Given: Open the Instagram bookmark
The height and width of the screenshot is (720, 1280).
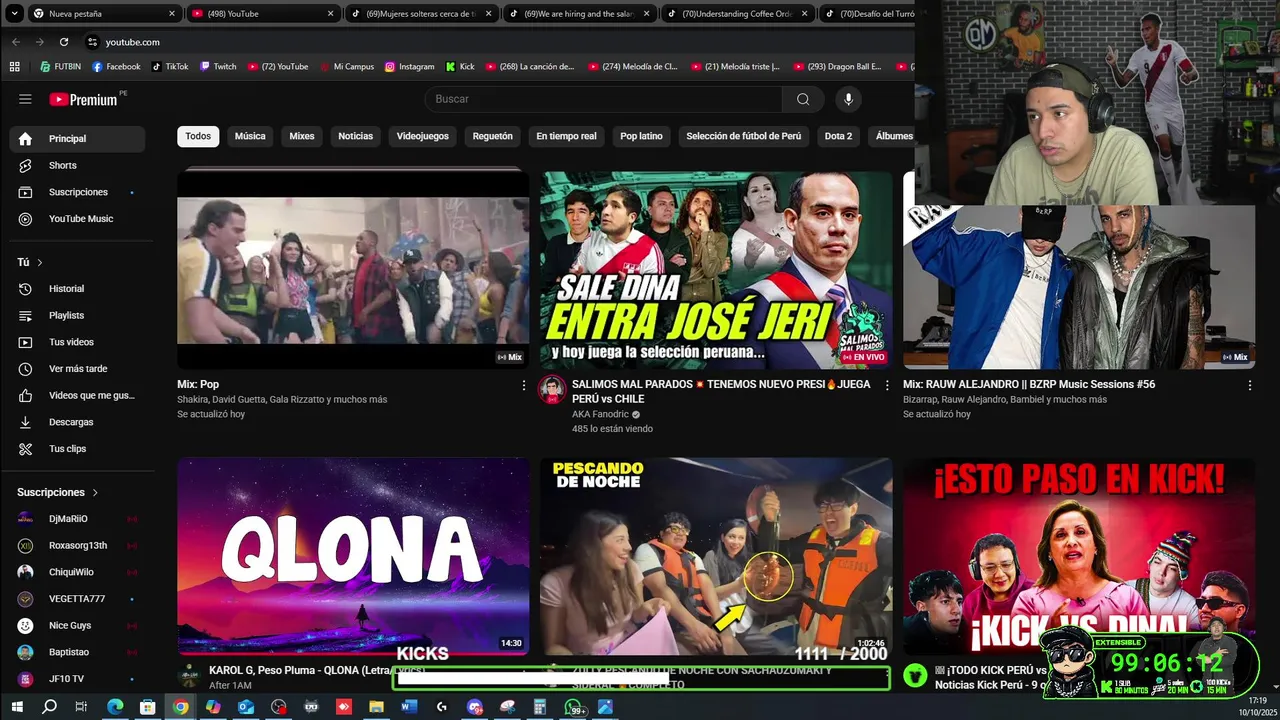Looking at the screenshot, I should coord(410,67).
